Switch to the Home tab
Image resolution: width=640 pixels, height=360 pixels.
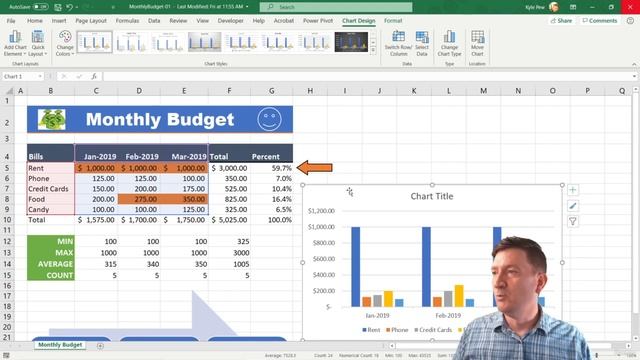click(x=35, y=20)
